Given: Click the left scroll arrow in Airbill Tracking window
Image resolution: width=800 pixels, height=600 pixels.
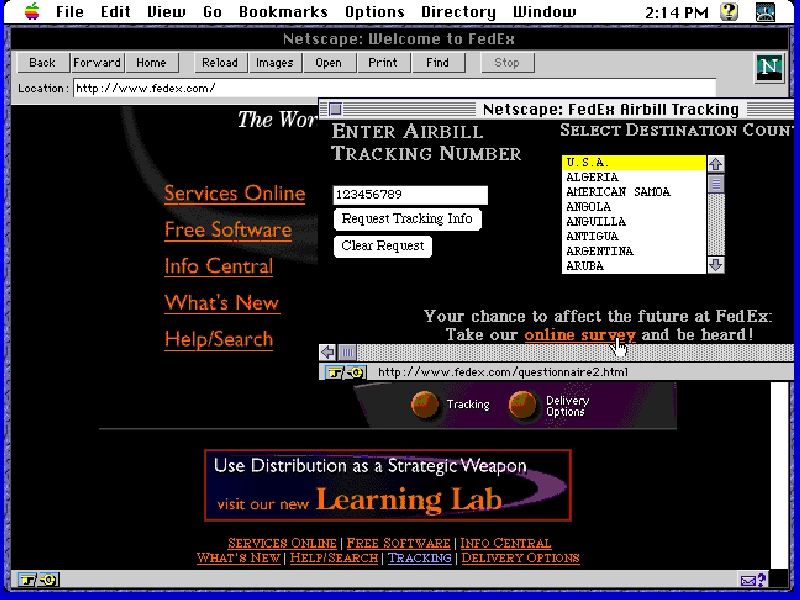Looking at the screenshot, I should coord(328,352).
